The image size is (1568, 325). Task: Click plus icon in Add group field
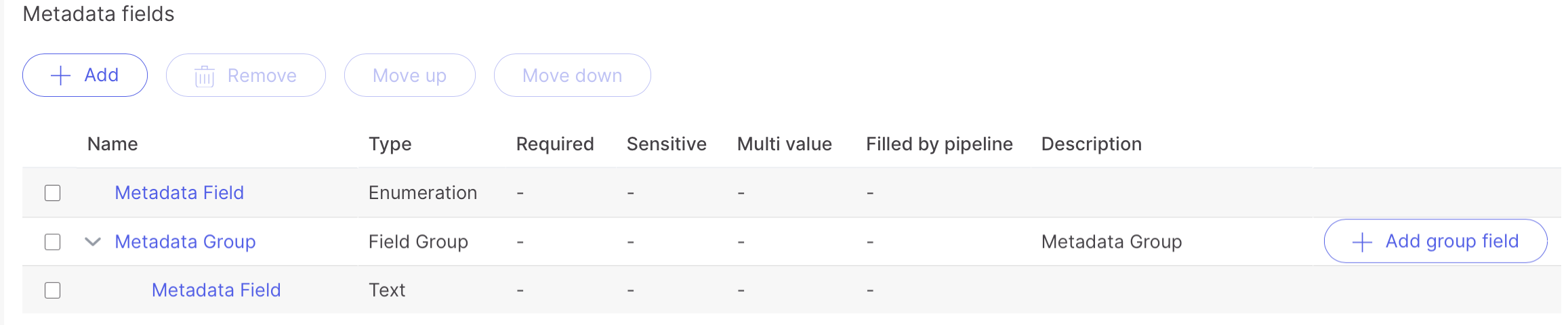[x=1362, y=242]
